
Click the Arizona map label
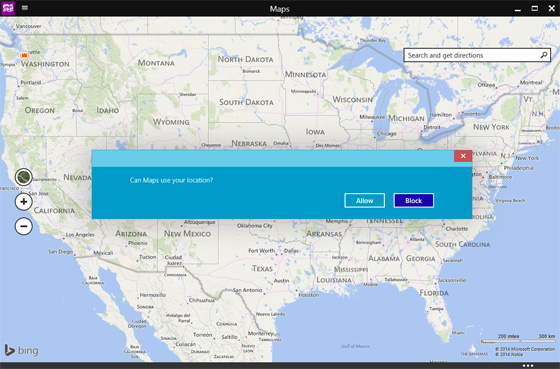point(131,234)
